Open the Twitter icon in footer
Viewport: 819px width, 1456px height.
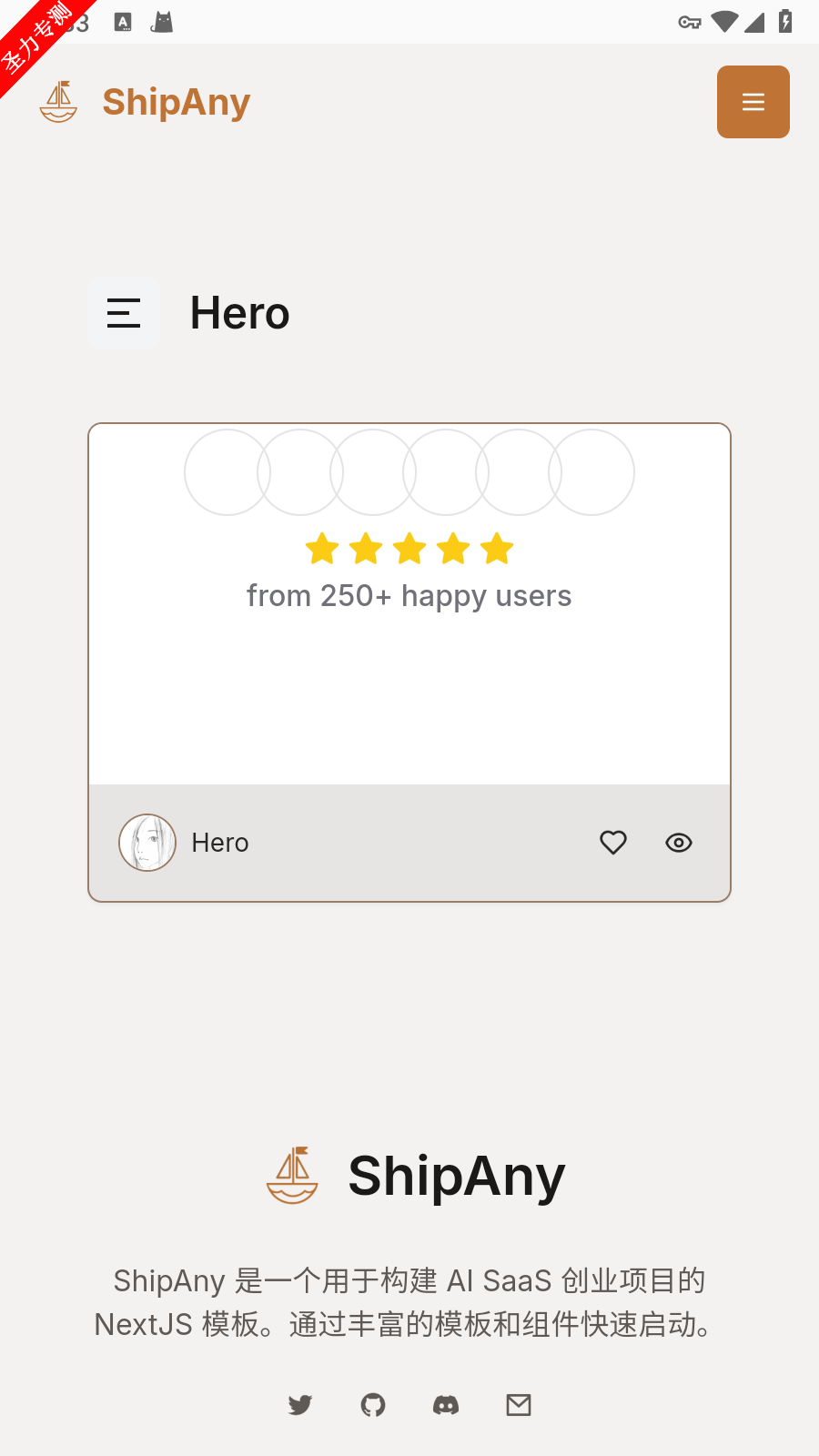(x=300, y=1405)
